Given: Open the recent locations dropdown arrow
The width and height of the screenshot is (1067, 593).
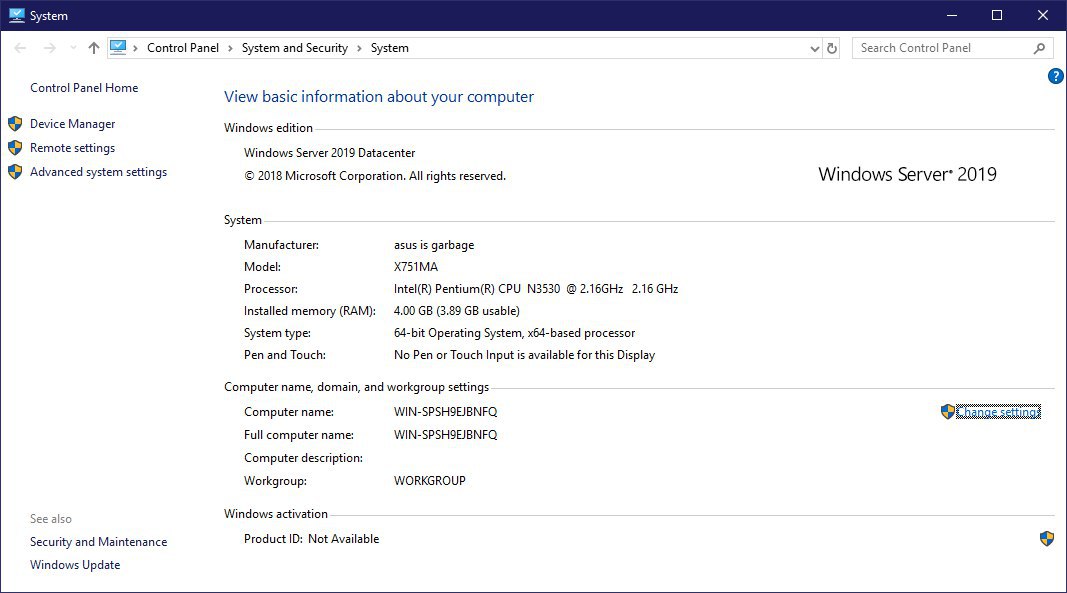Looking at the screenshot, I should [73, 48].
